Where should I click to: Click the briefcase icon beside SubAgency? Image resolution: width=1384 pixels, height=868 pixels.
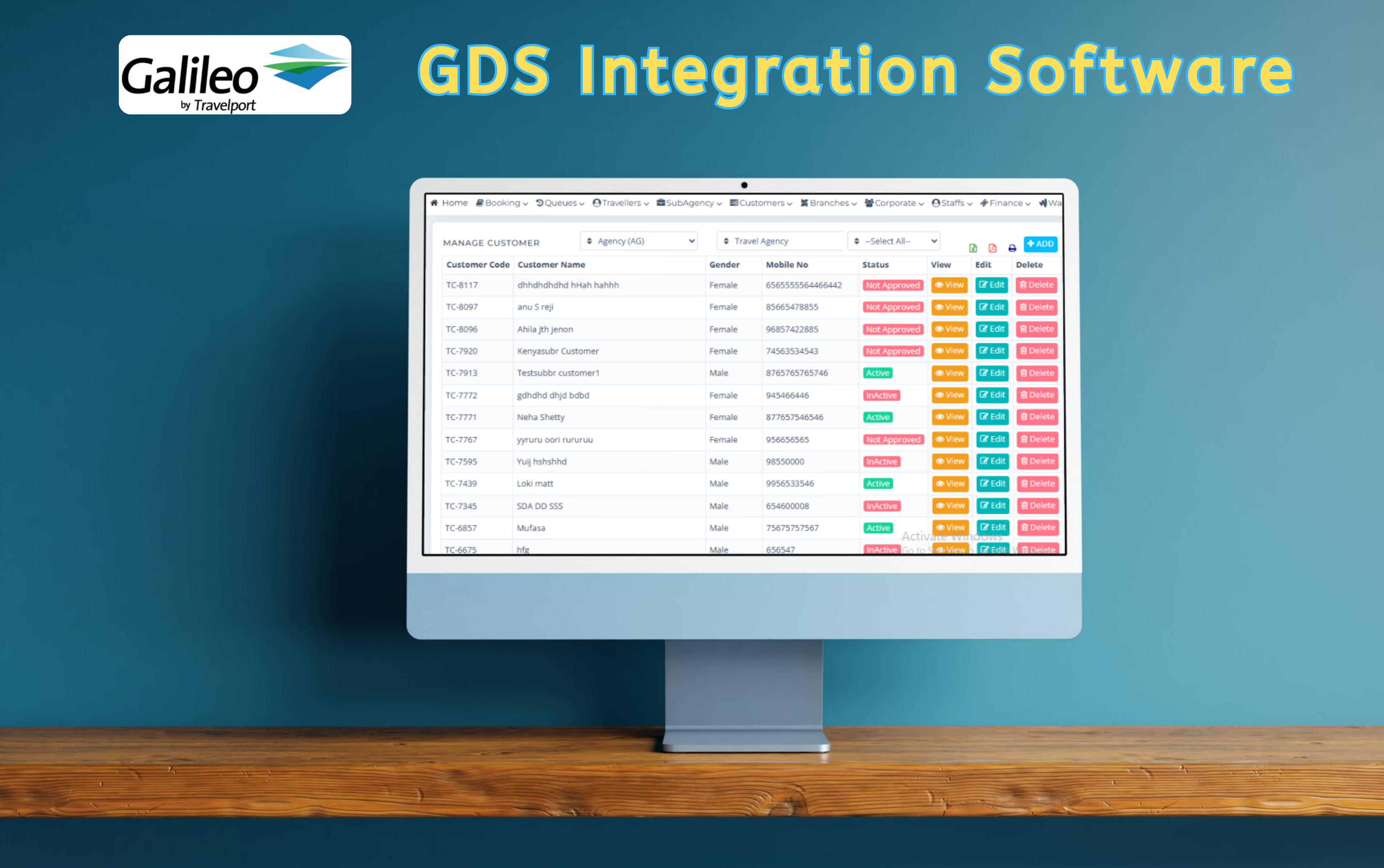tap(660, 203)
